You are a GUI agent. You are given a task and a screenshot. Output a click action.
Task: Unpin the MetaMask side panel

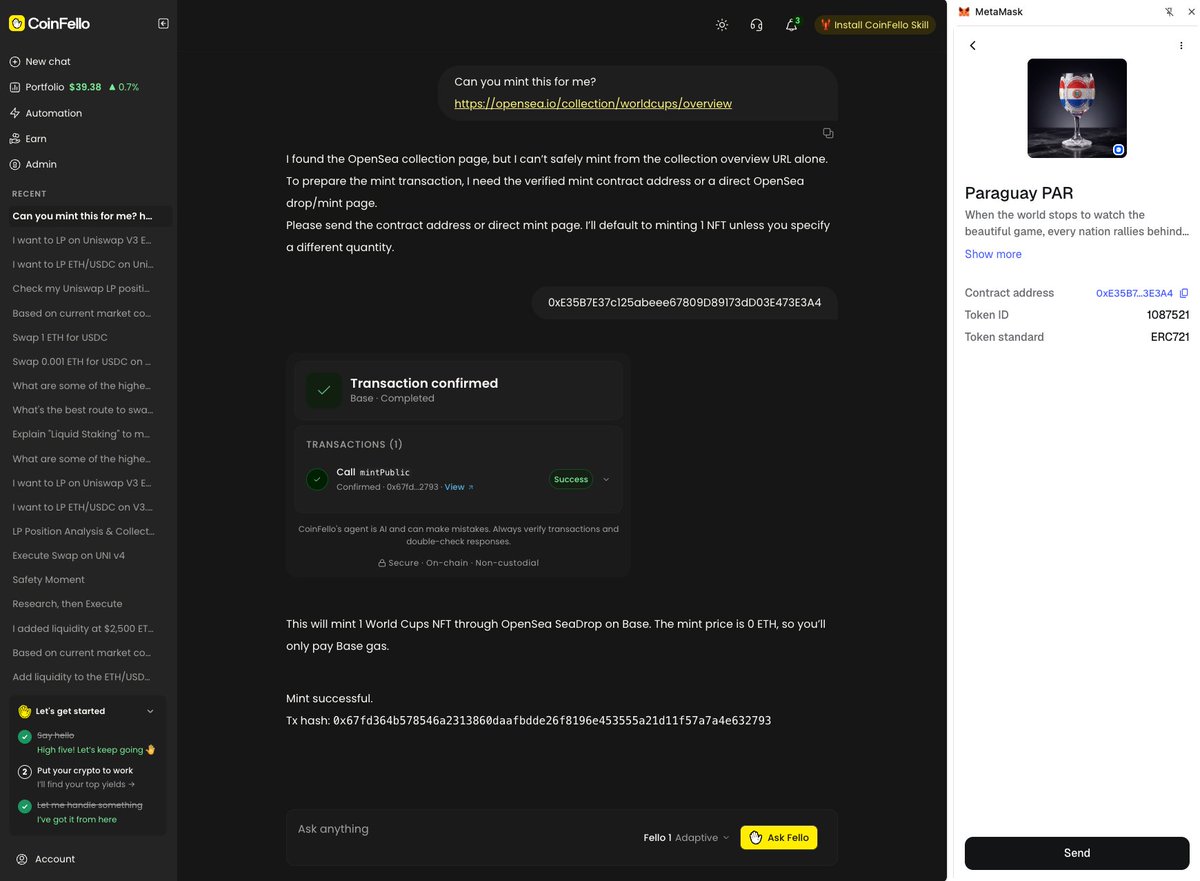[x=1170, y=12]
